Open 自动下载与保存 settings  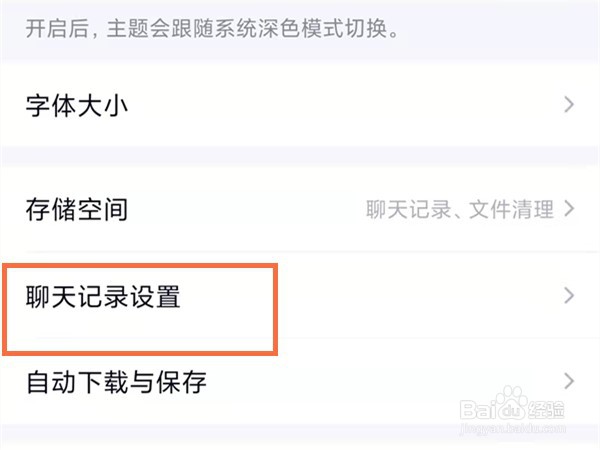coord(116,381)
